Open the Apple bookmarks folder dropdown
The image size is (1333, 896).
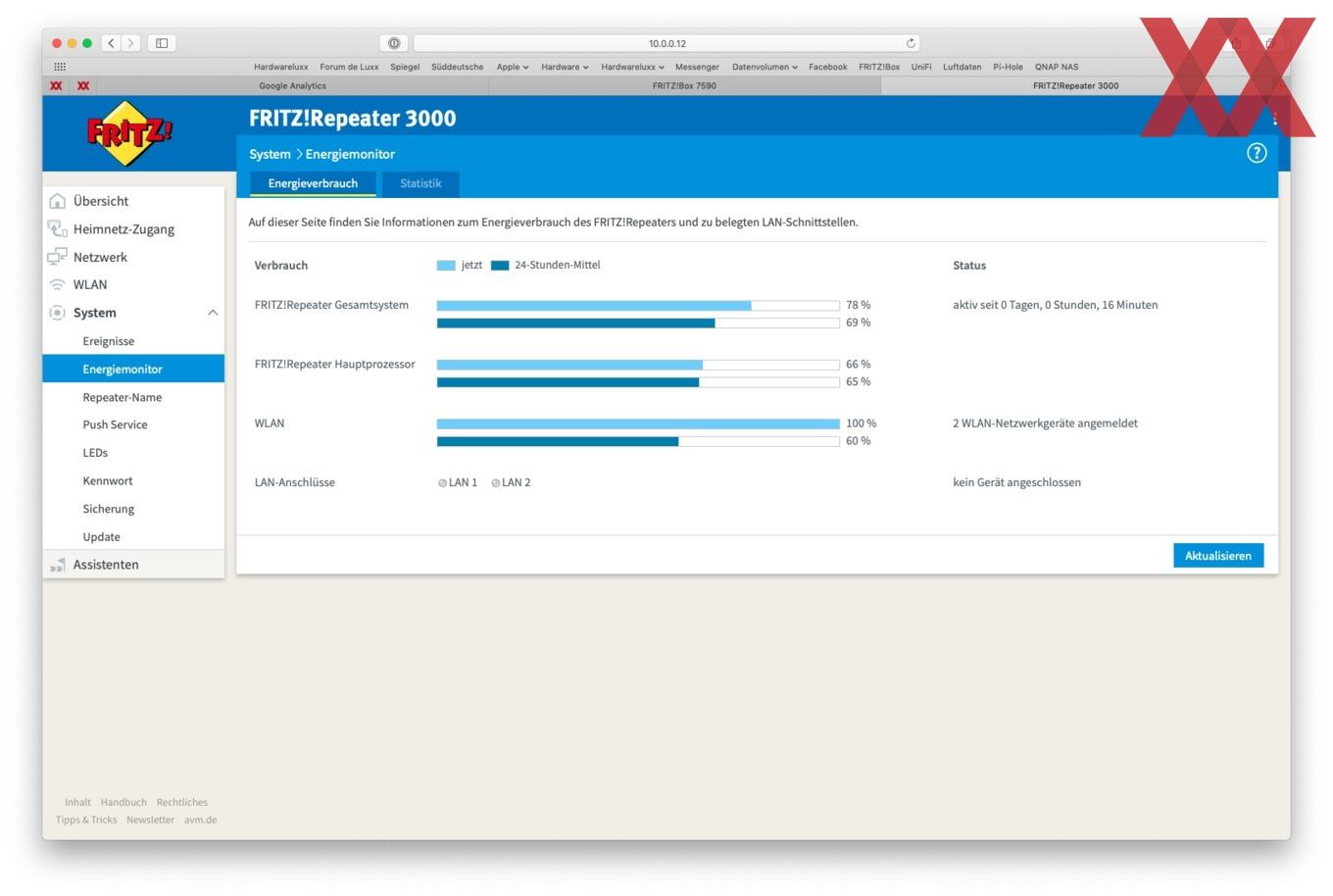[x=512, y=67]
